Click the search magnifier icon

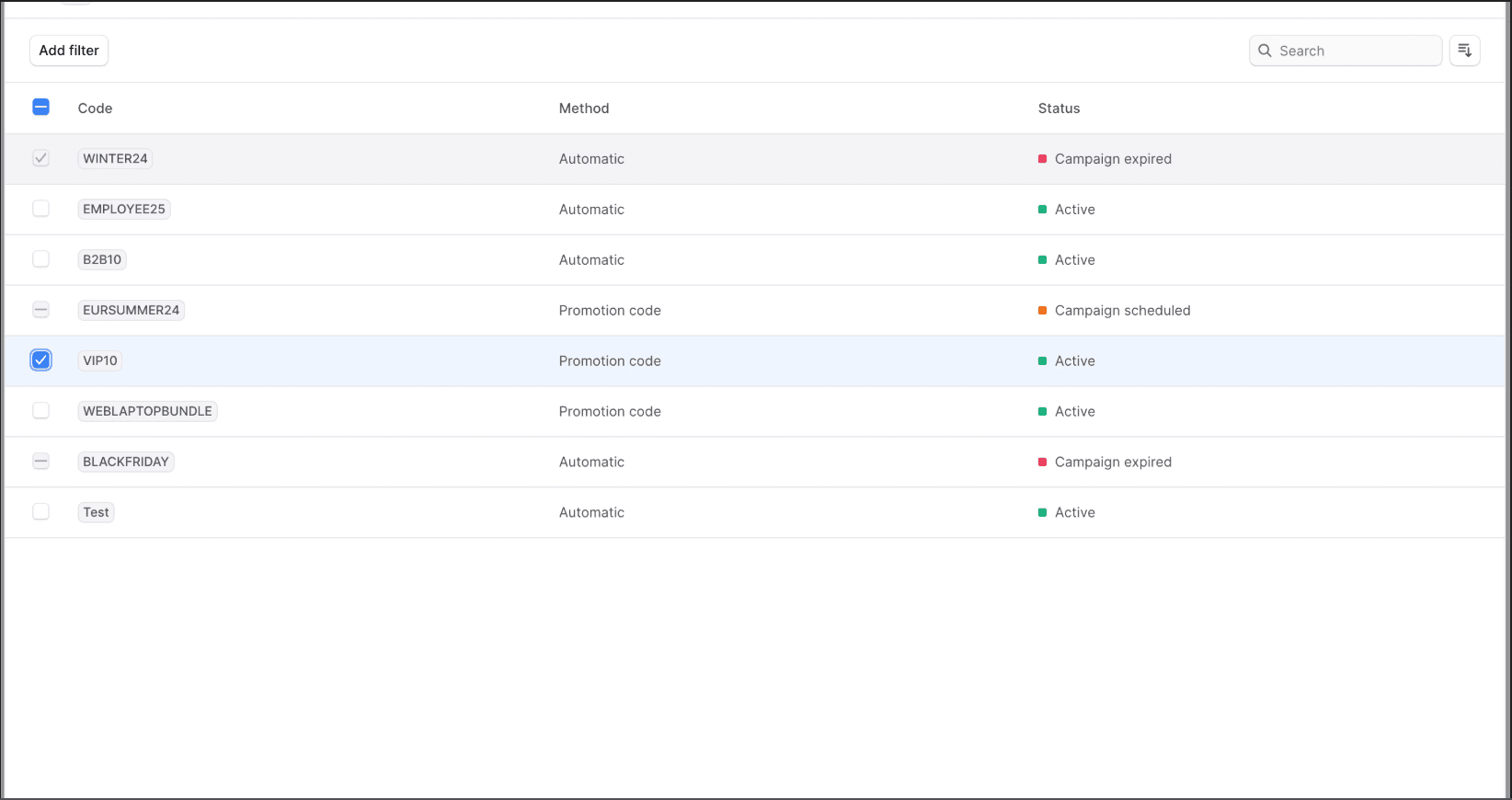coord(1266,51)
